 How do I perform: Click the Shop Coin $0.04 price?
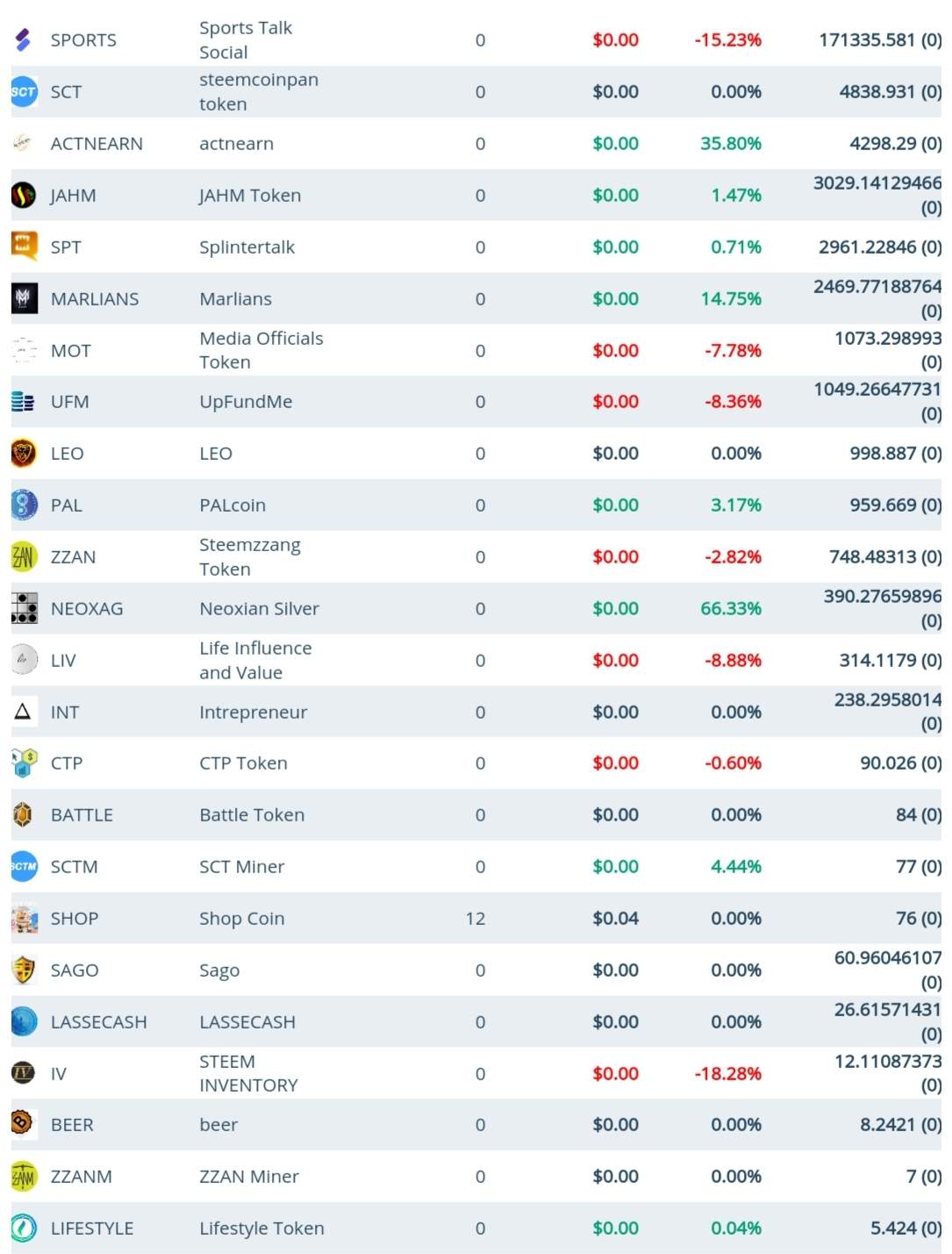(x=615, y=918)
